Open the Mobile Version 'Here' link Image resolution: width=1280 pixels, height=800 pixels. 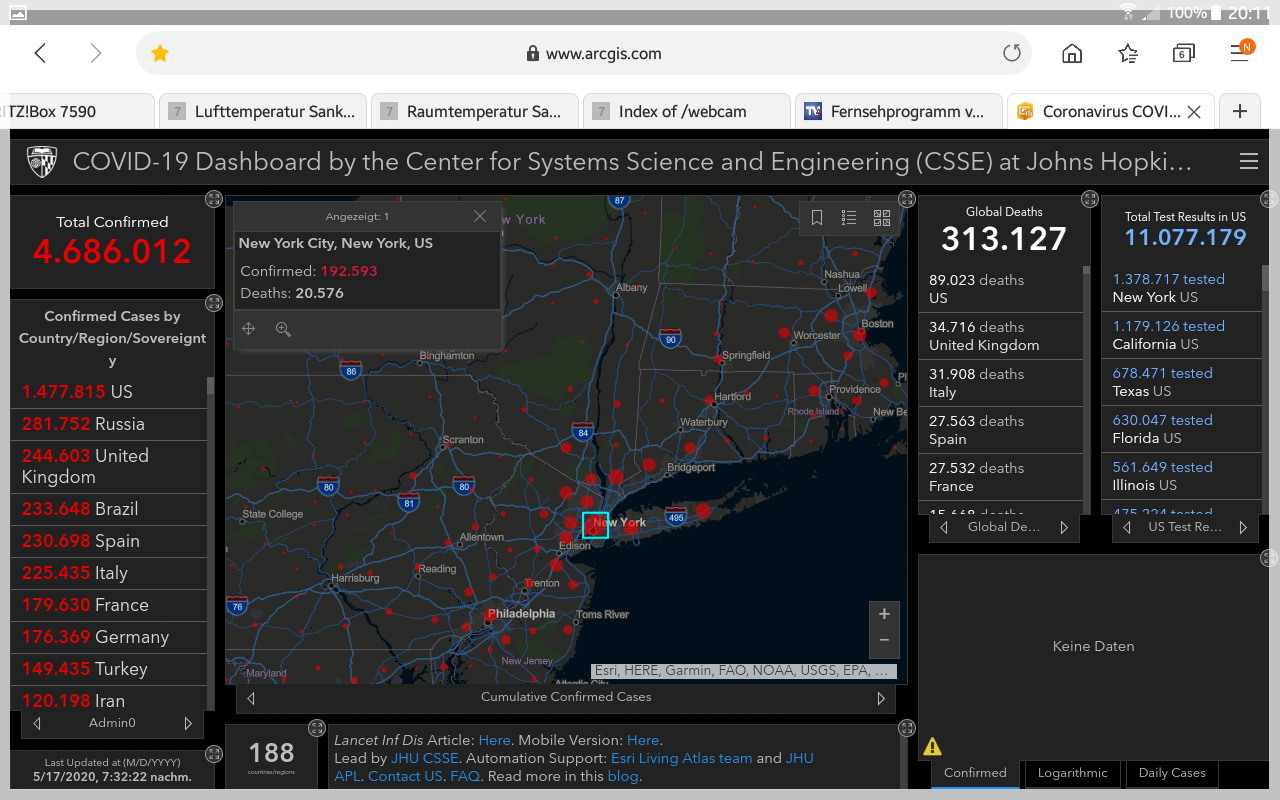[x=643, y=741]
